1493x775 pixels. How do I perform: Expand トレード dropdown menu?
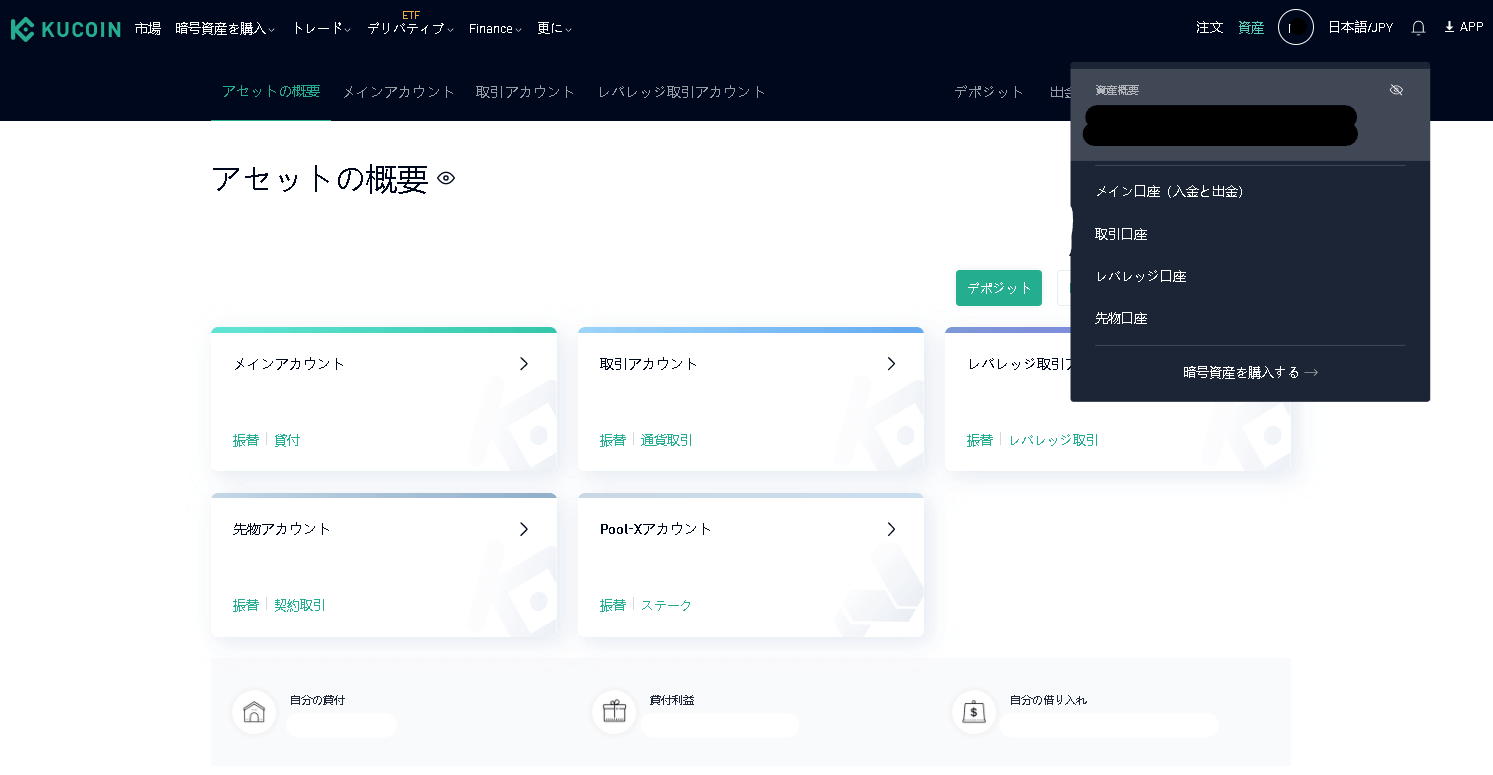click(x=321, y=28)
